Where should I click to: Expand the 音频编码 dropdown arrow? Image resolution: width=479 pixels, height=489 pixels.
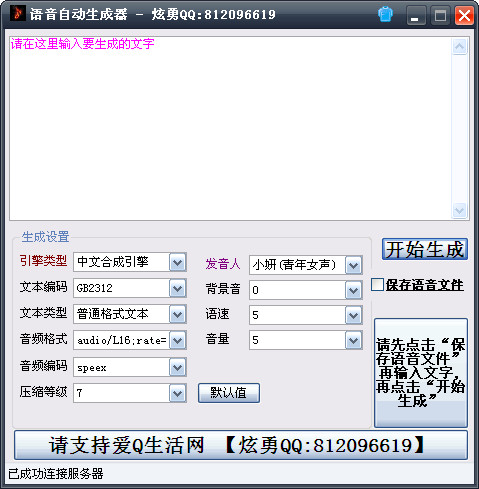(177, 367)
